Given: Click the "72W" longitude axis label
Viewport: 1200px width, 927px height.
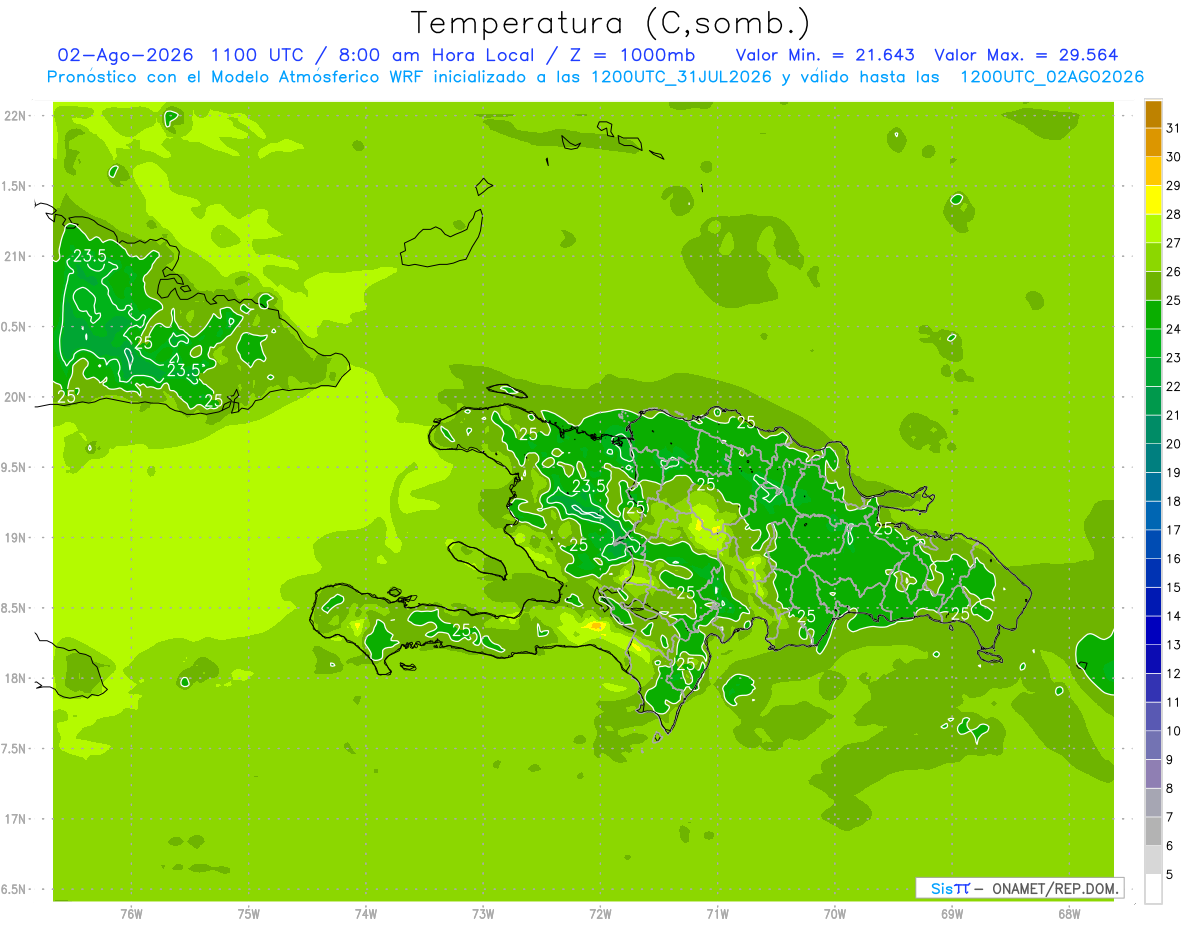Looking at the screenshot, I should coord(600,913).
